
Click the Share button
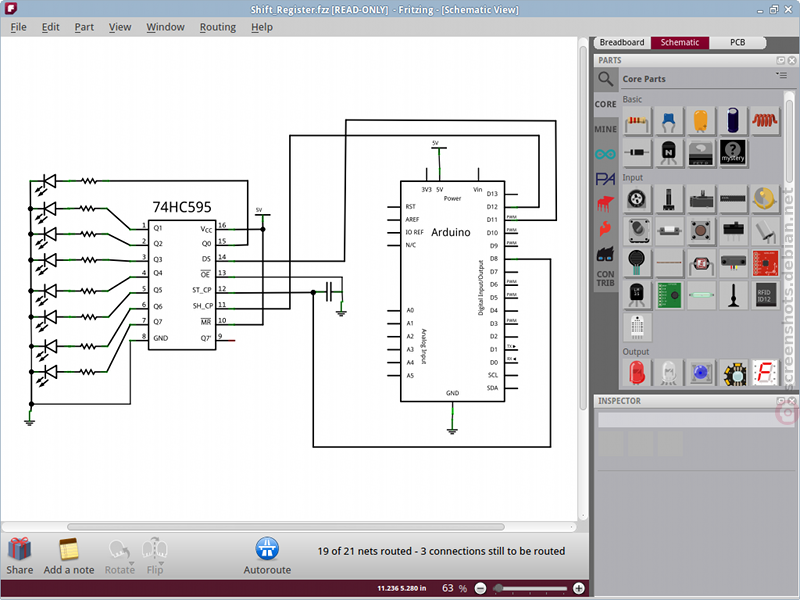click(x=19, y=556)
